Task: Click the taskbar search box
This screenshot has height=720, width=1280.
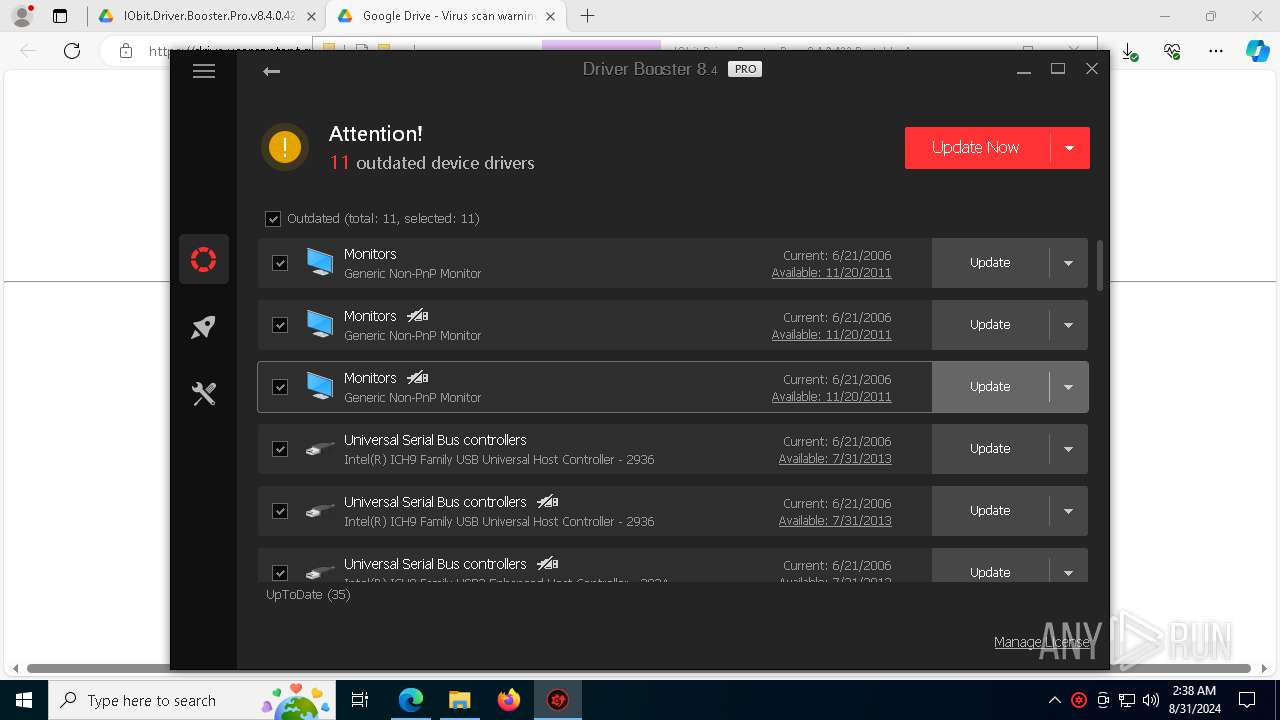Action: [x=190, y=700]
